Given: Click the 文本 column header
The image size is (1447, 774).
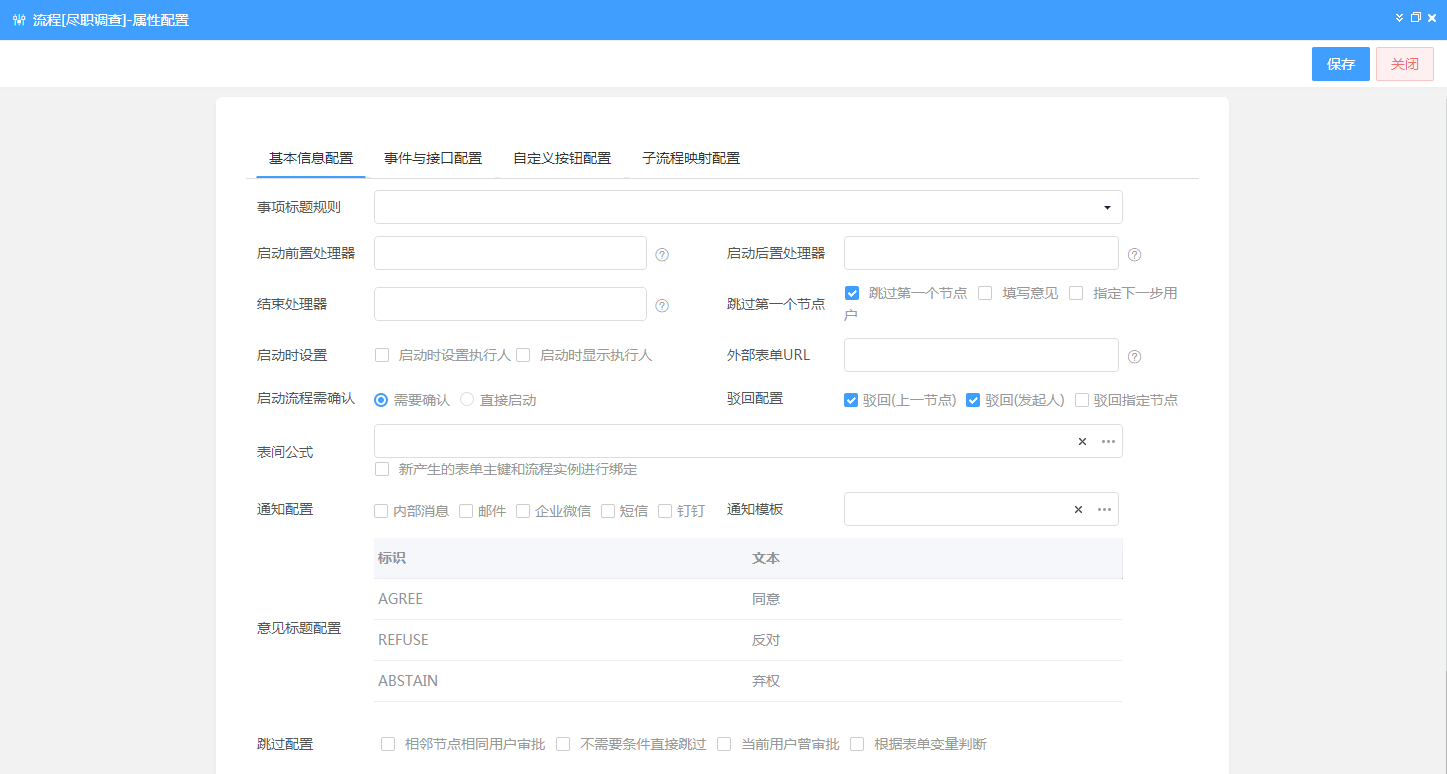Looking at the screenshot, I should click(935, 558).
